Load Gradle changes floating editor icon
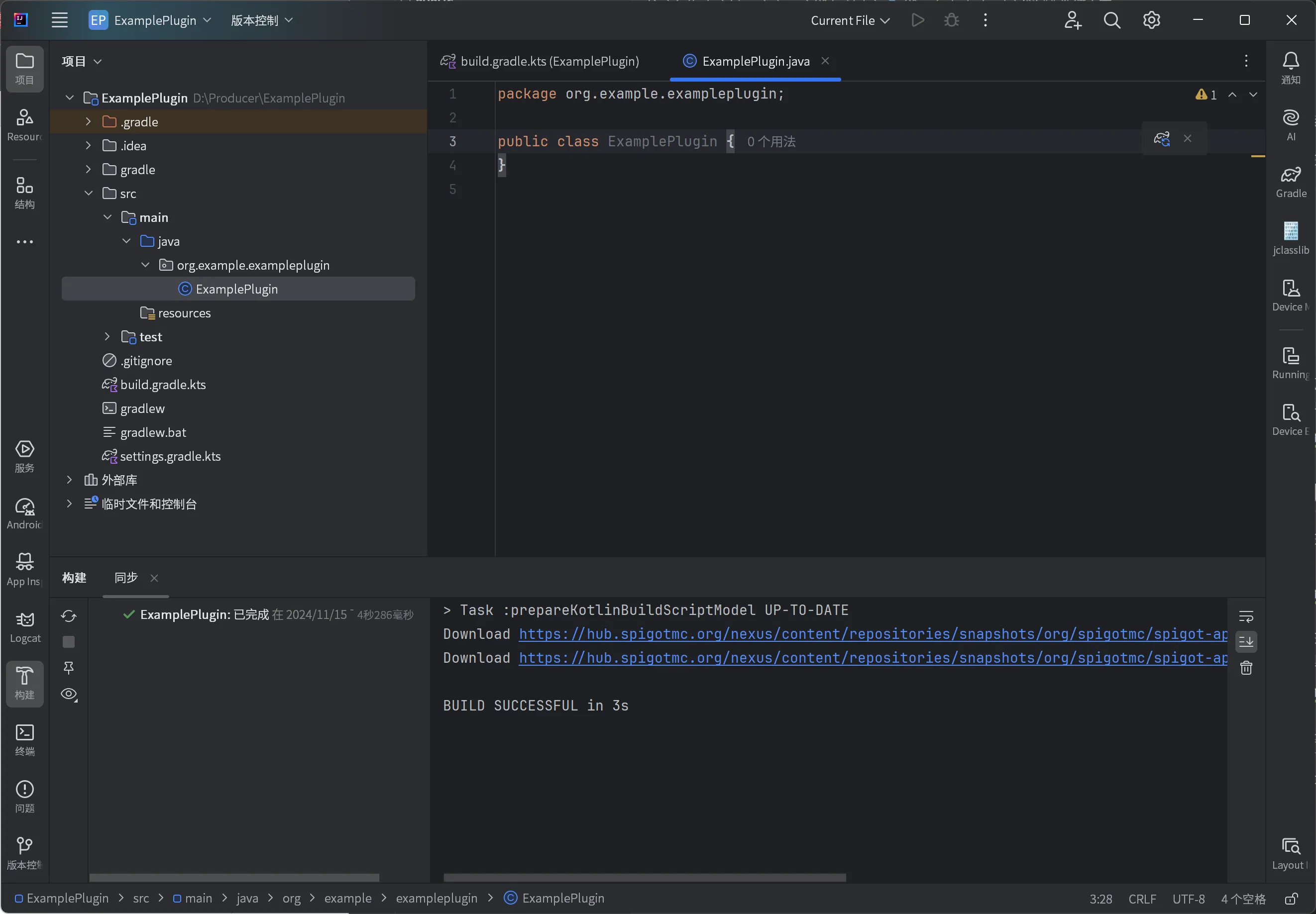 click(1162, 139)
